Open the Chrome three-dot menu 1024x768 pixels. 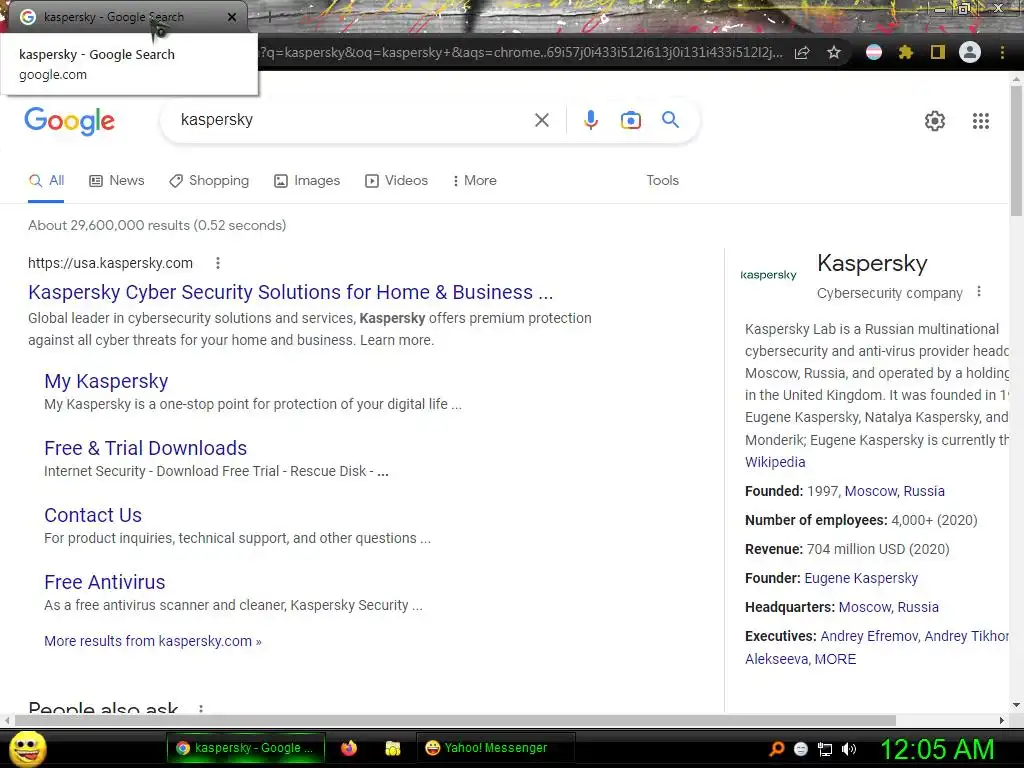coord(1002,52)
